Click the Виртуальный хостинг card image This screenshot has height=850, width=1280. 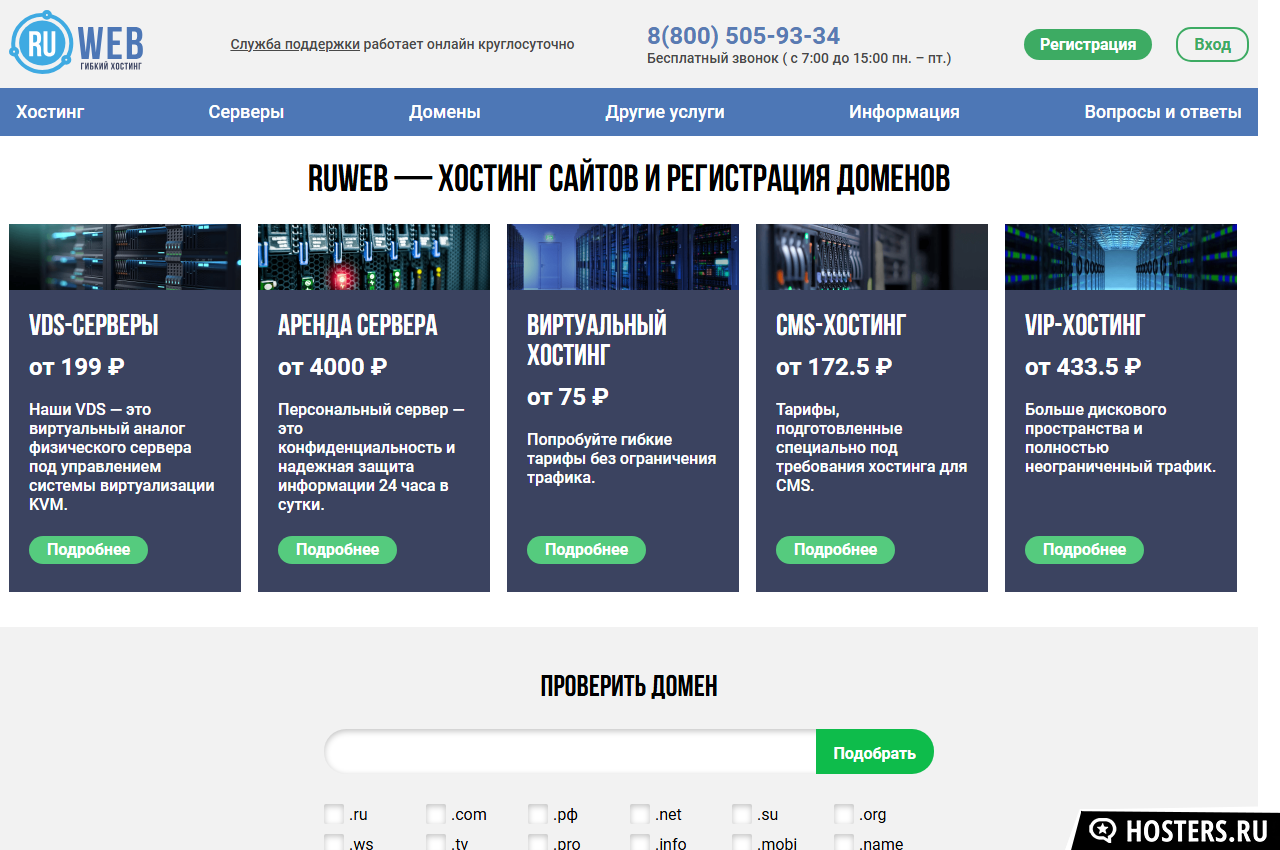click(x=623, y=257)
